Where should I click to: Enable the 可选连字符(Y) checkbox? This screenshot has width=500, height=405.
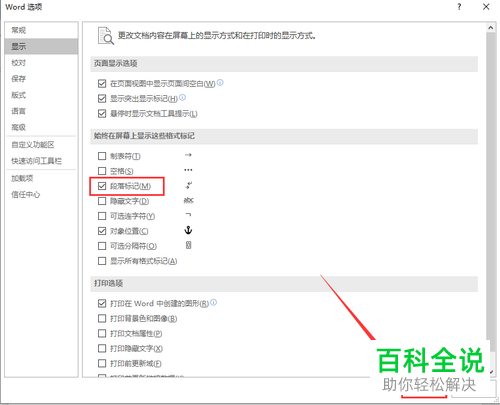tap(102, 216)
